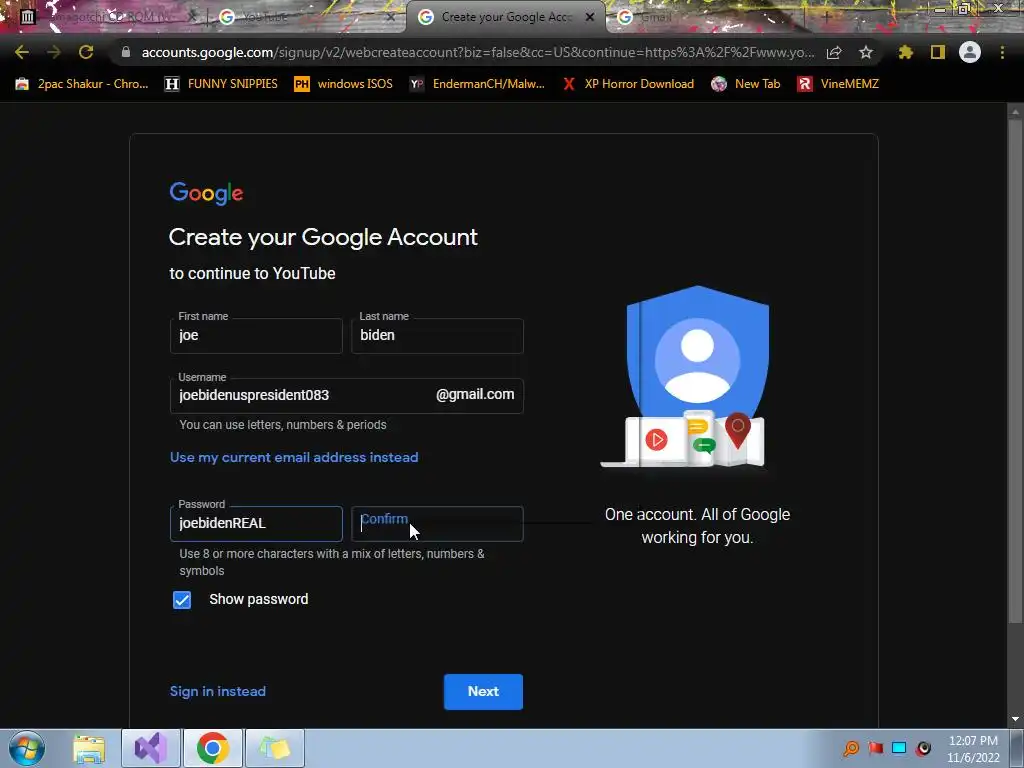Reload the page with the refresh icon
This screenshot has height=768, width=1024.
click(x=86, y=52)
